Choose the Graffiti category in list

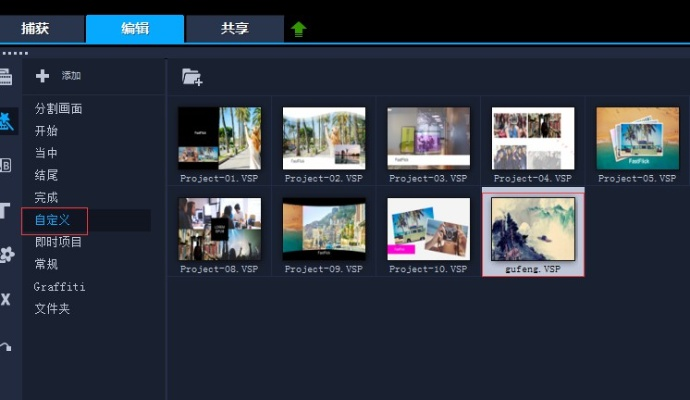pyautogui.click(x=60, y=287)
